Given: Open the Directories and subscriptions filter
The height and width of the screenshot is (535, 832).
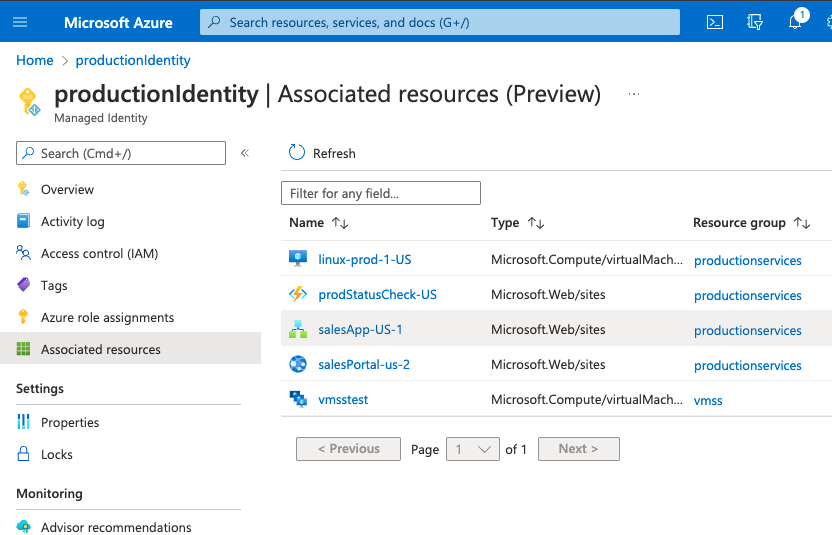Looking at the screenshot, I should (755, 22).
